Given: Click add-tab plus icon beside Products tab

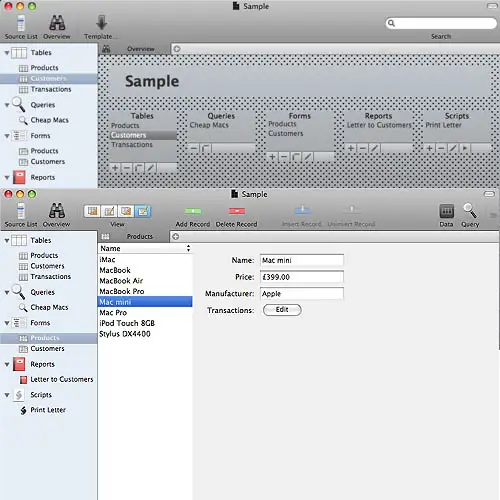Looking at the screenshot, I should [176, 236].
